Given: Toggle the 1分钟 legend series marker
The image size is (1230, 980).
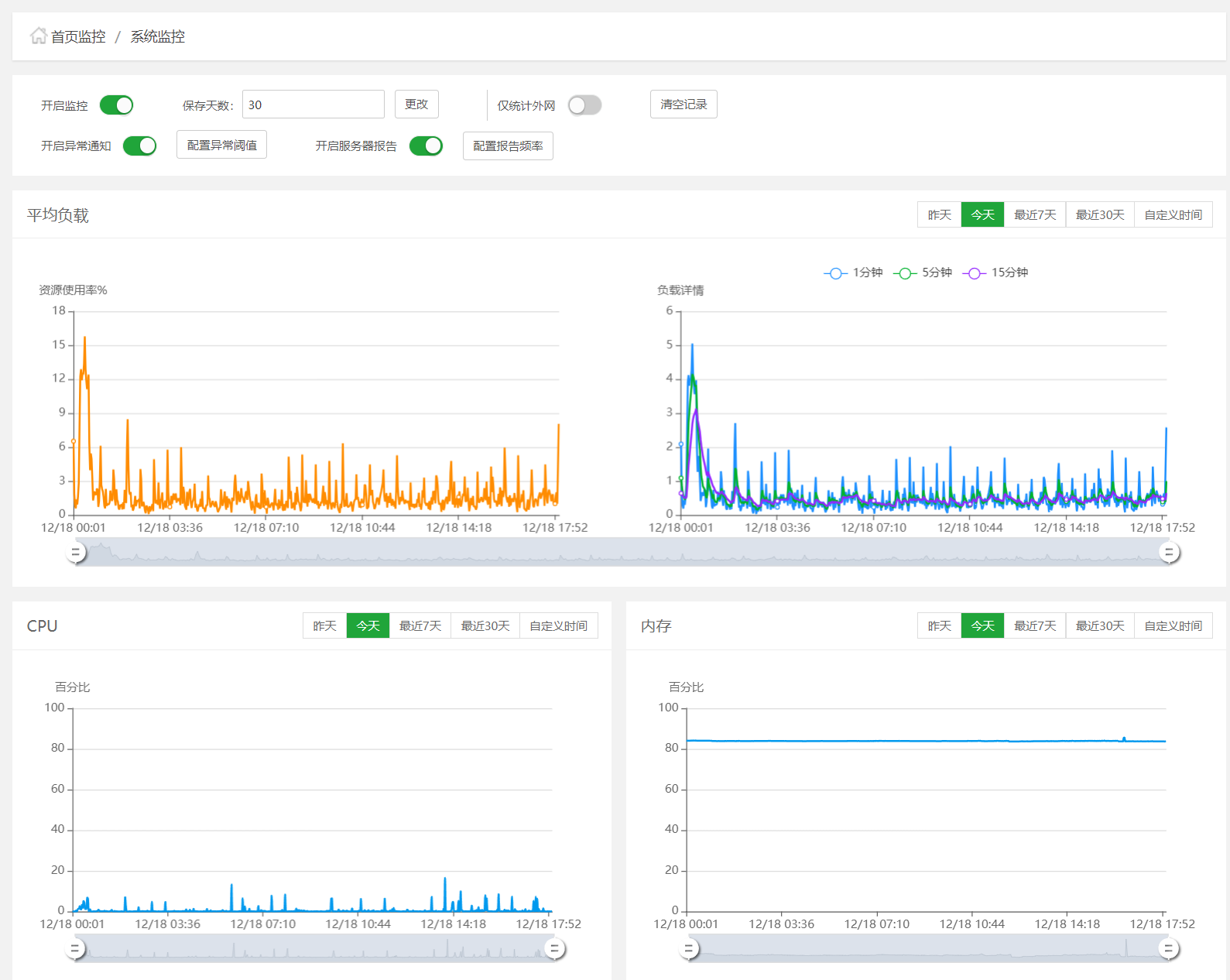Looking at the screenshot, I should [835, 273].
